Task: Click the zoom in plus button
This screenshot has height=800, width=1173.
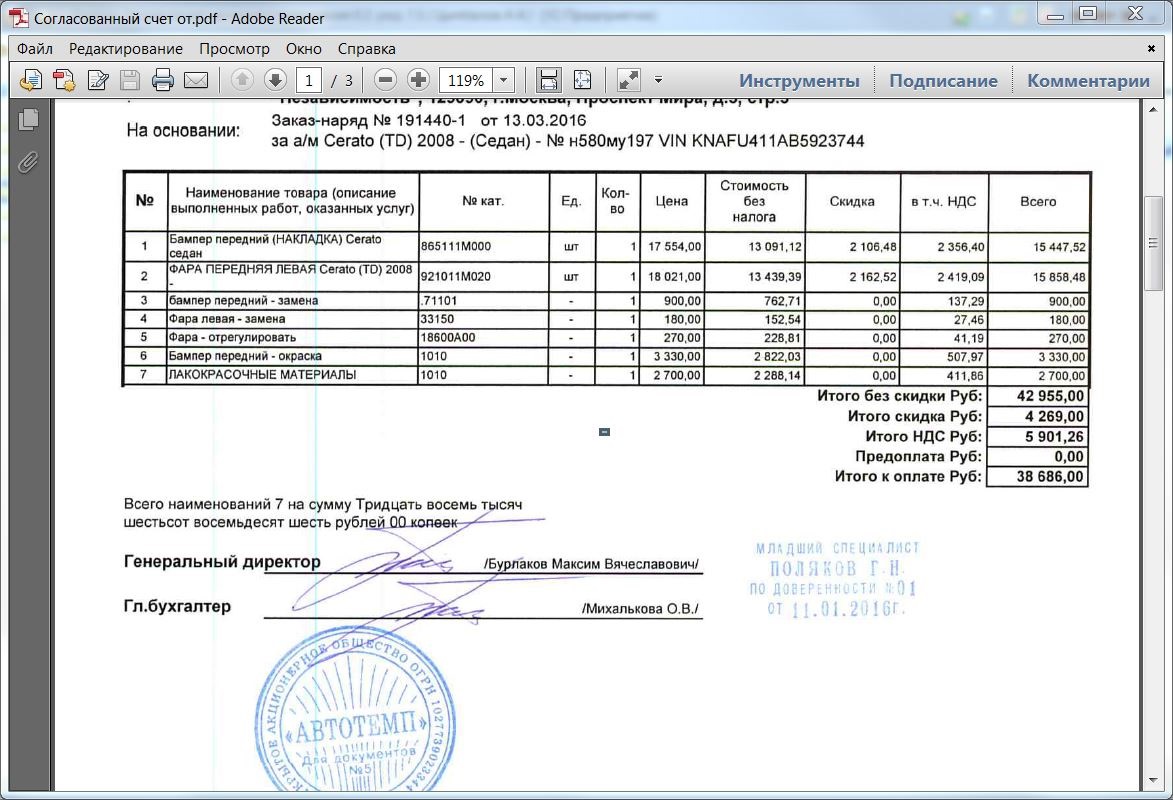Action: click(x=418, y=80)
